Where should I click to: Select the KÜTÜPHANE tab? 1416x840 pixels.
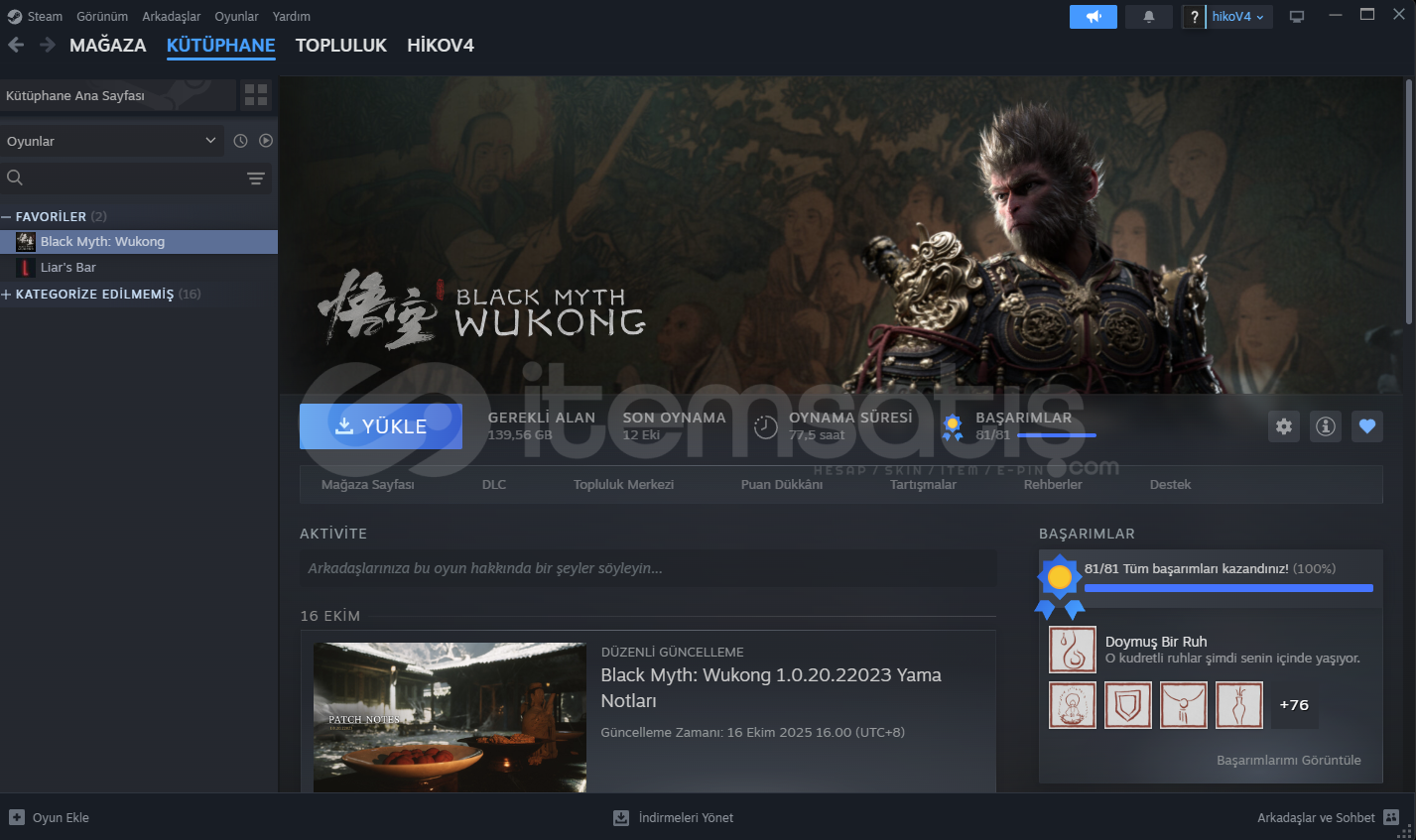tap(221, 46)
